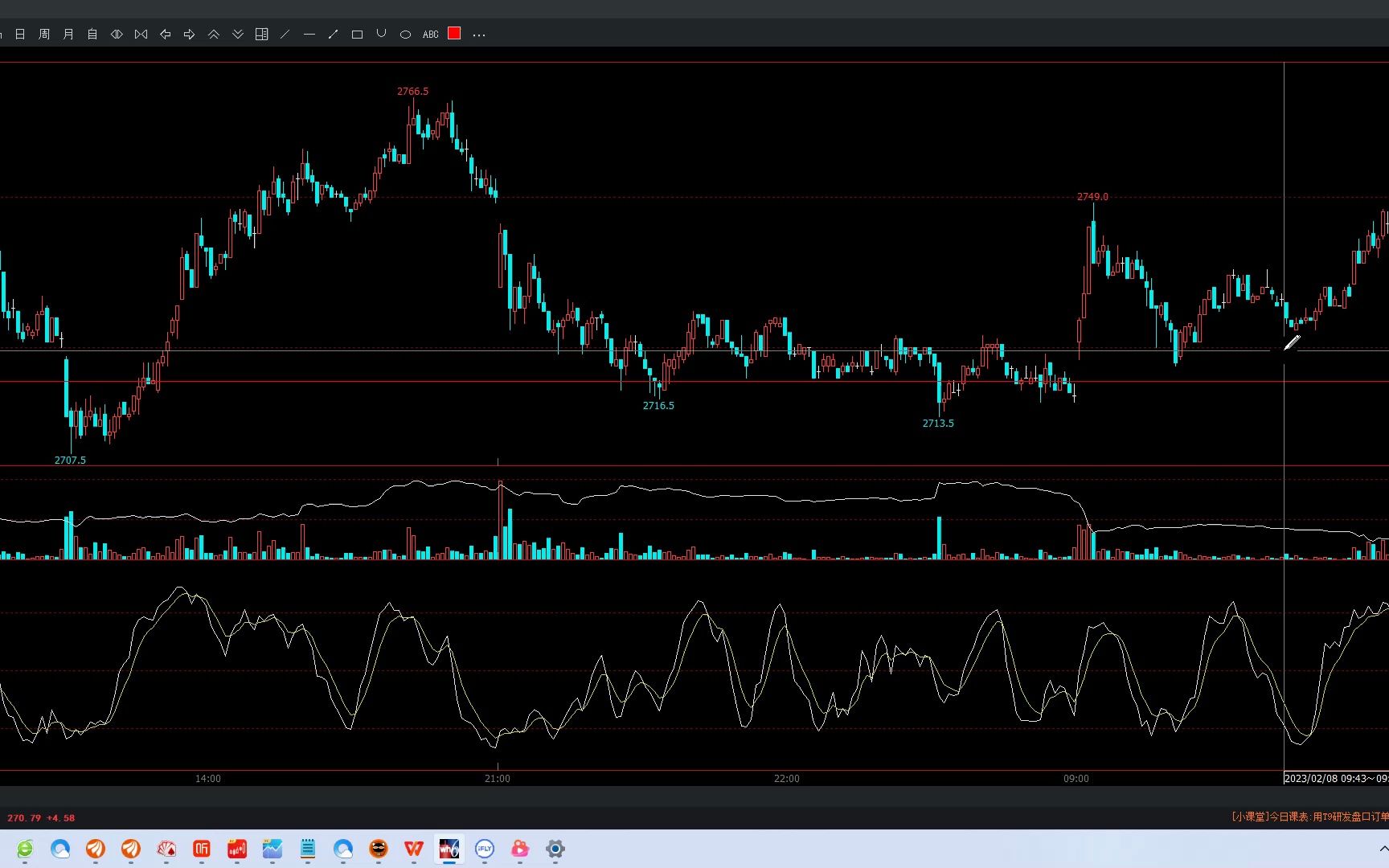Open WPS Office from the taskbar

coord(414,849)
